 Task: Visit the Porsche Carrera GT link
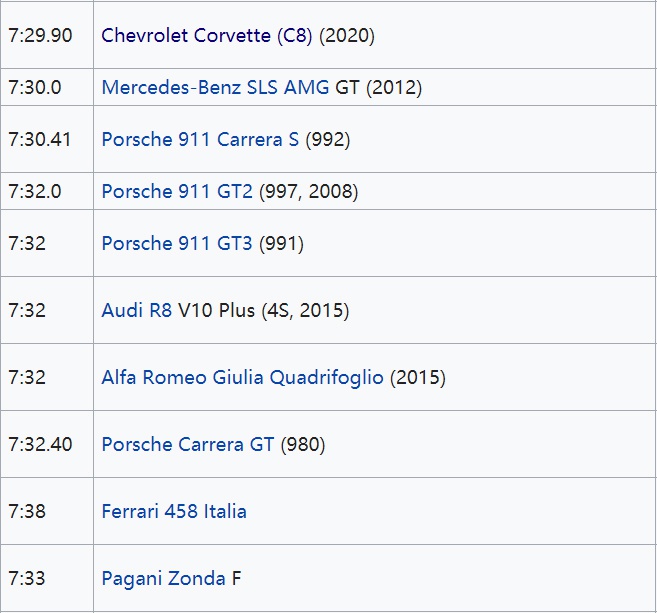tap(187, 444)
